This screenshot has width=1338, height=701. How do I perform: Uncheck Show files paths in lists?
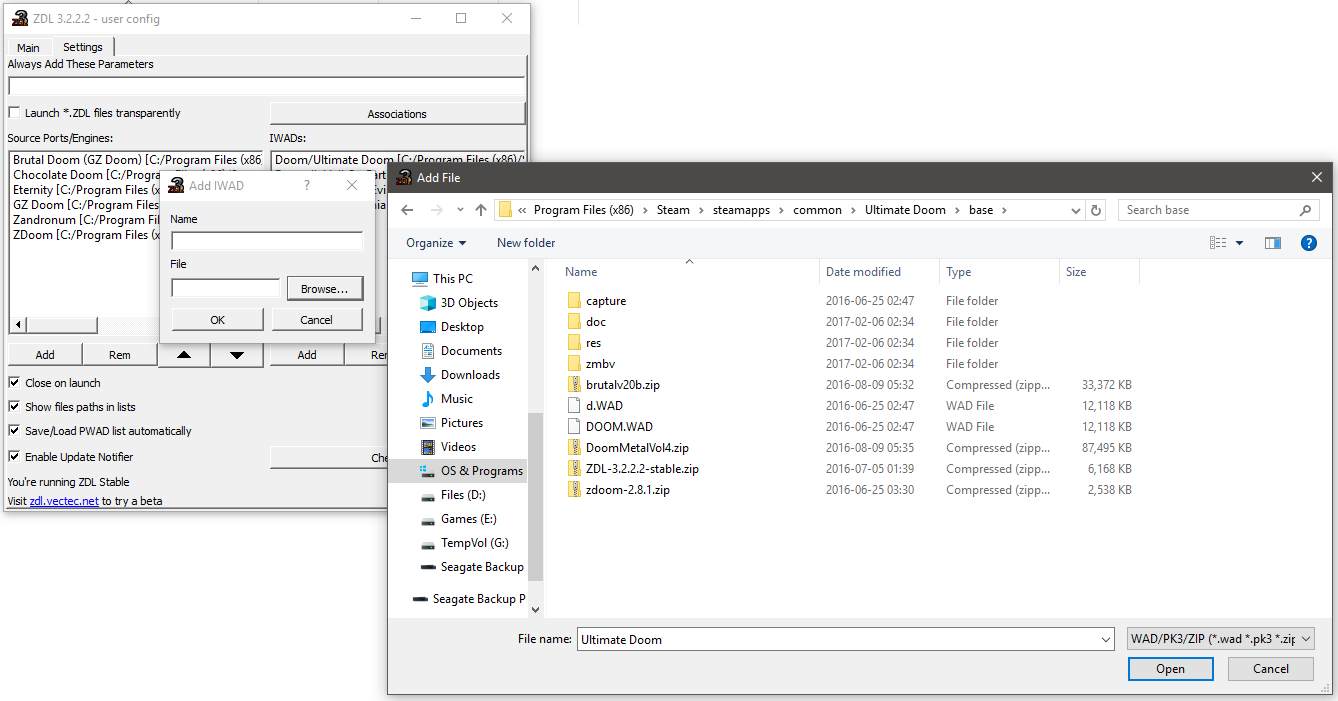click(14, 407)
